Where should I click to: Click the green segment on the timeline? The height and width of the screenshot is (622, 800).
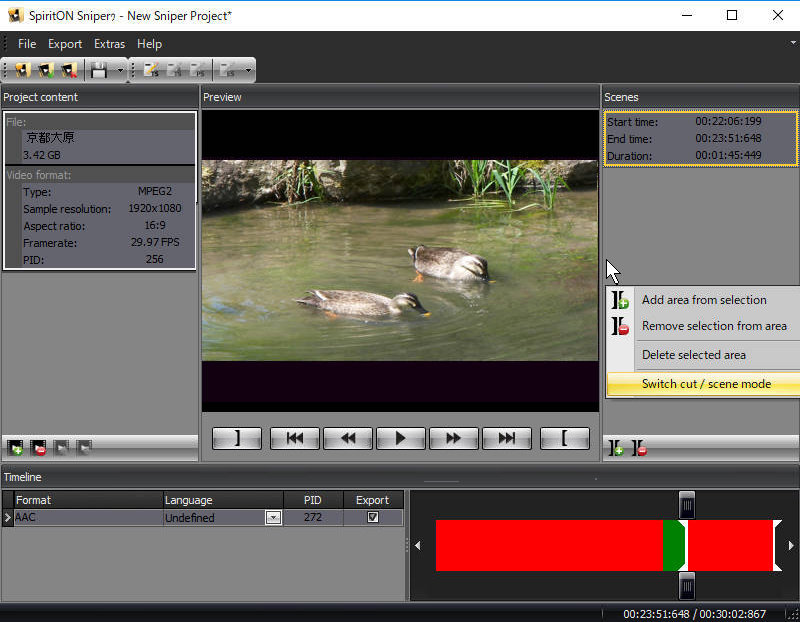[x=673, y=545]
